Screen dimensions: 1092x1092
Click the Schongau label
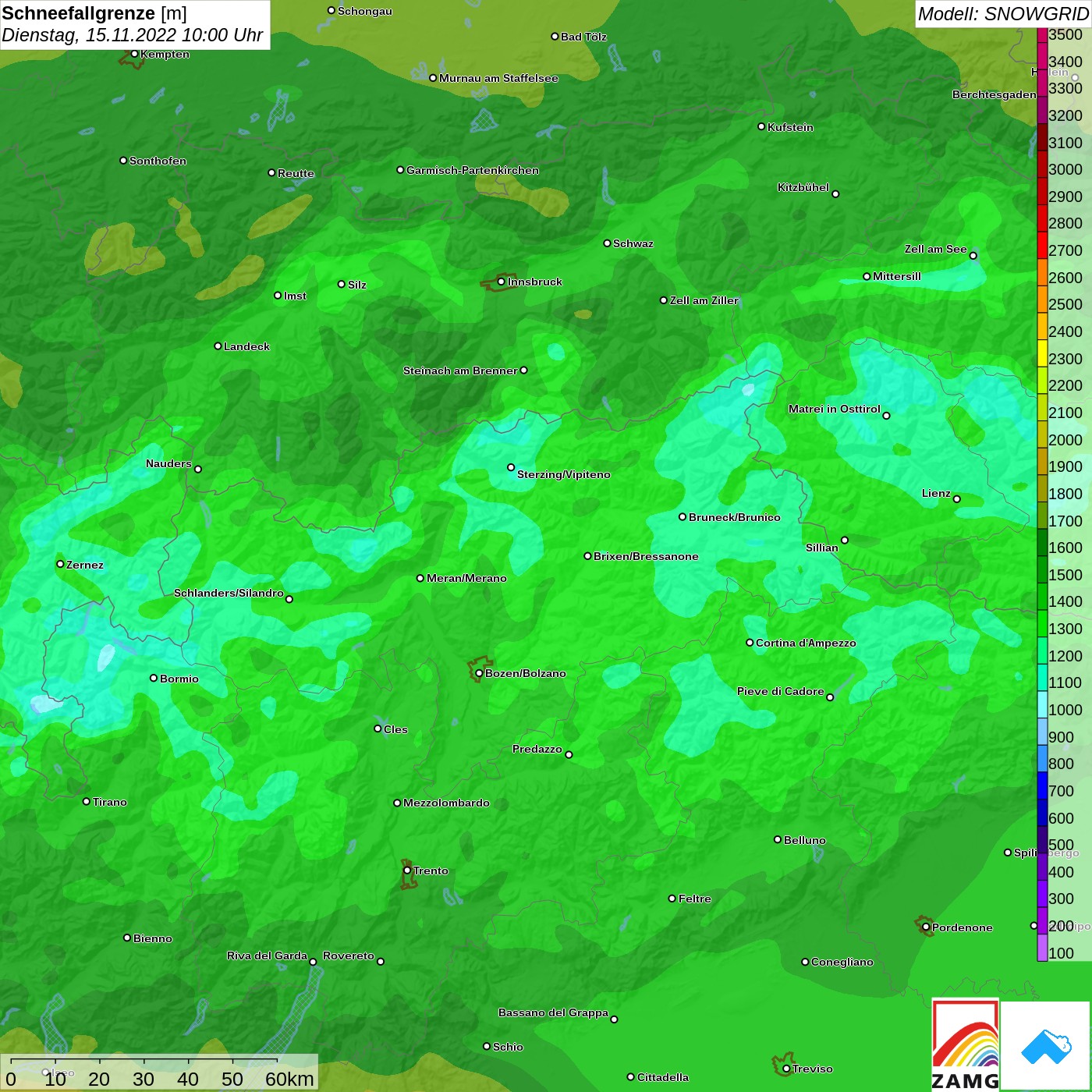(x=365, y=11)
